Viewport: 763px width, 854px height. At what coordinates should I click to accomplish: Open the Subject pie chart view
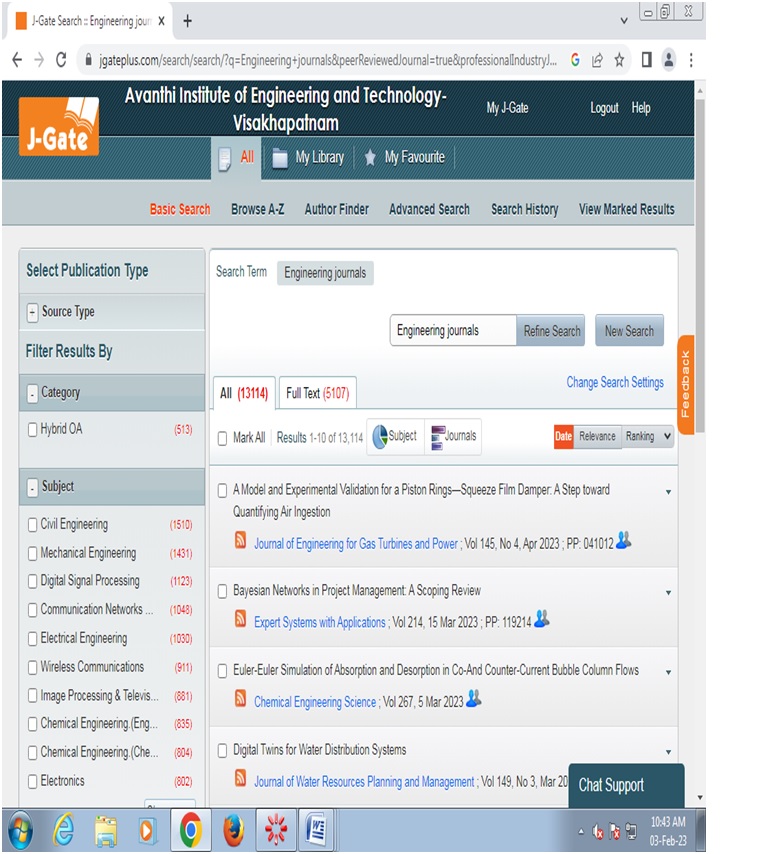click(395, 436)
